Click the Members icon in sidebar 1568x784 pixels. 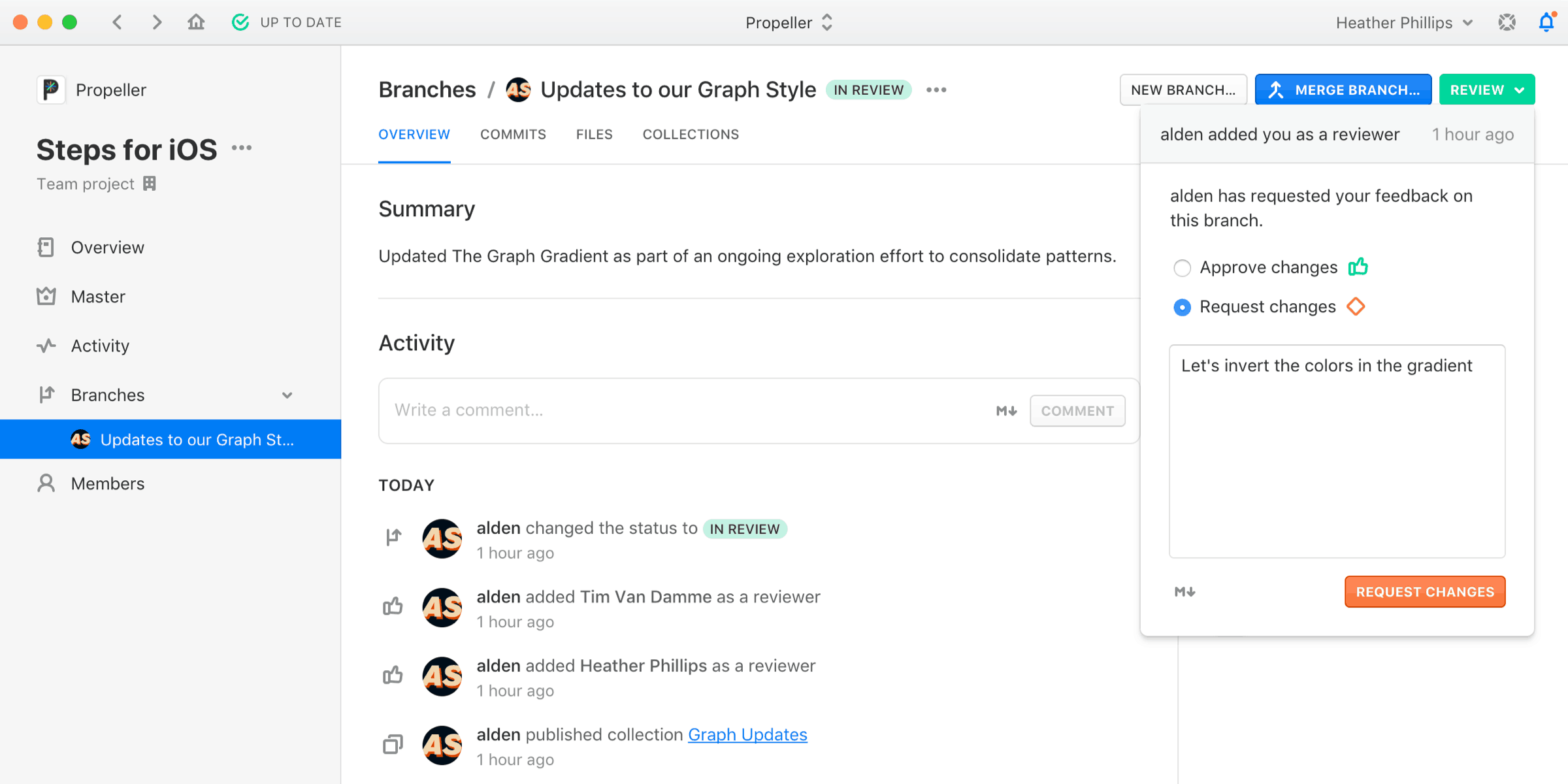[46, 484]
